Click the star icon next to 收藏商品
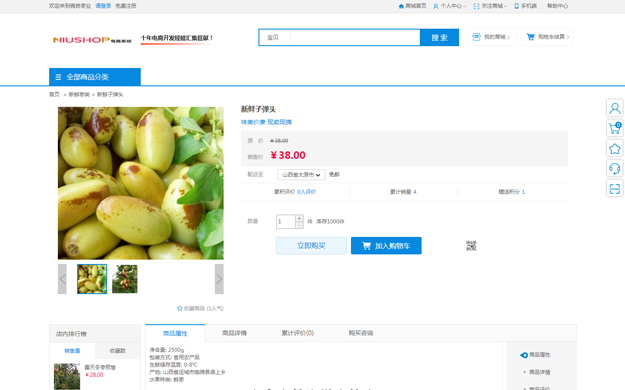The image size is (625, 390). pyautogui.click(x=179, y=308)
